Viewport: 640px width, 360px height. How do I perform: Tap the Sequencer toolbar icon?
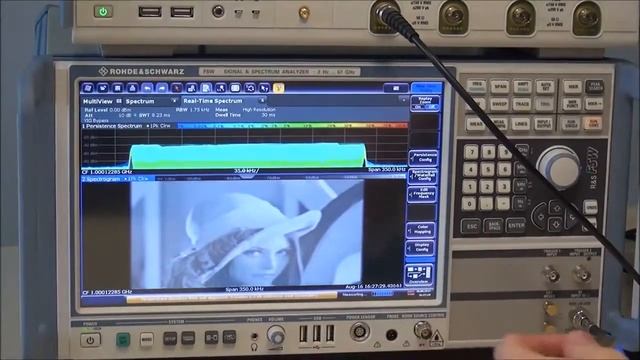250,88
